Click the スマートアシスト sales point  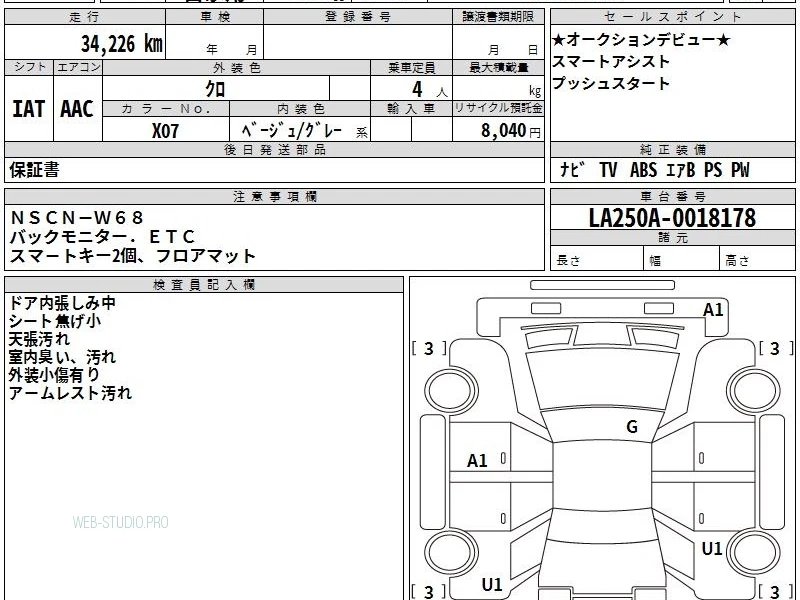click(x=611, y=61)
